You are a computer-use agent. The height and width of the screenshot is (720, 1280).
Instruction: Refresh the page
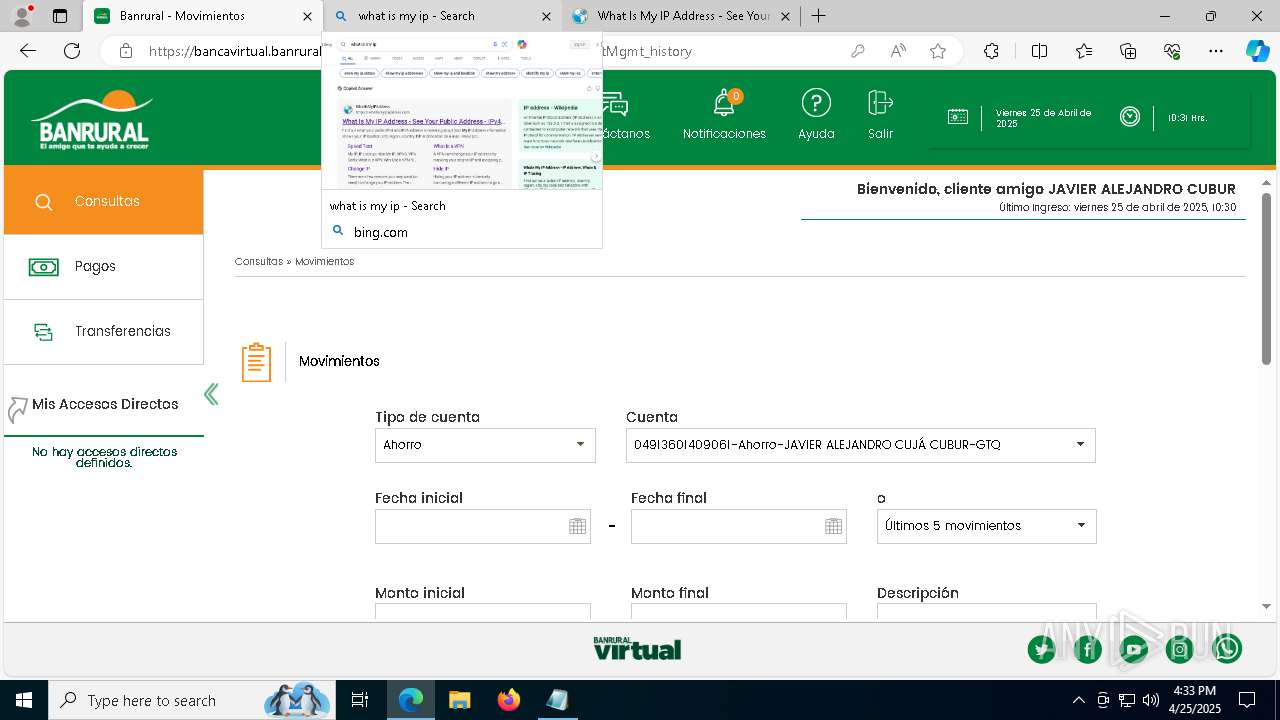[x=72, y=51]
